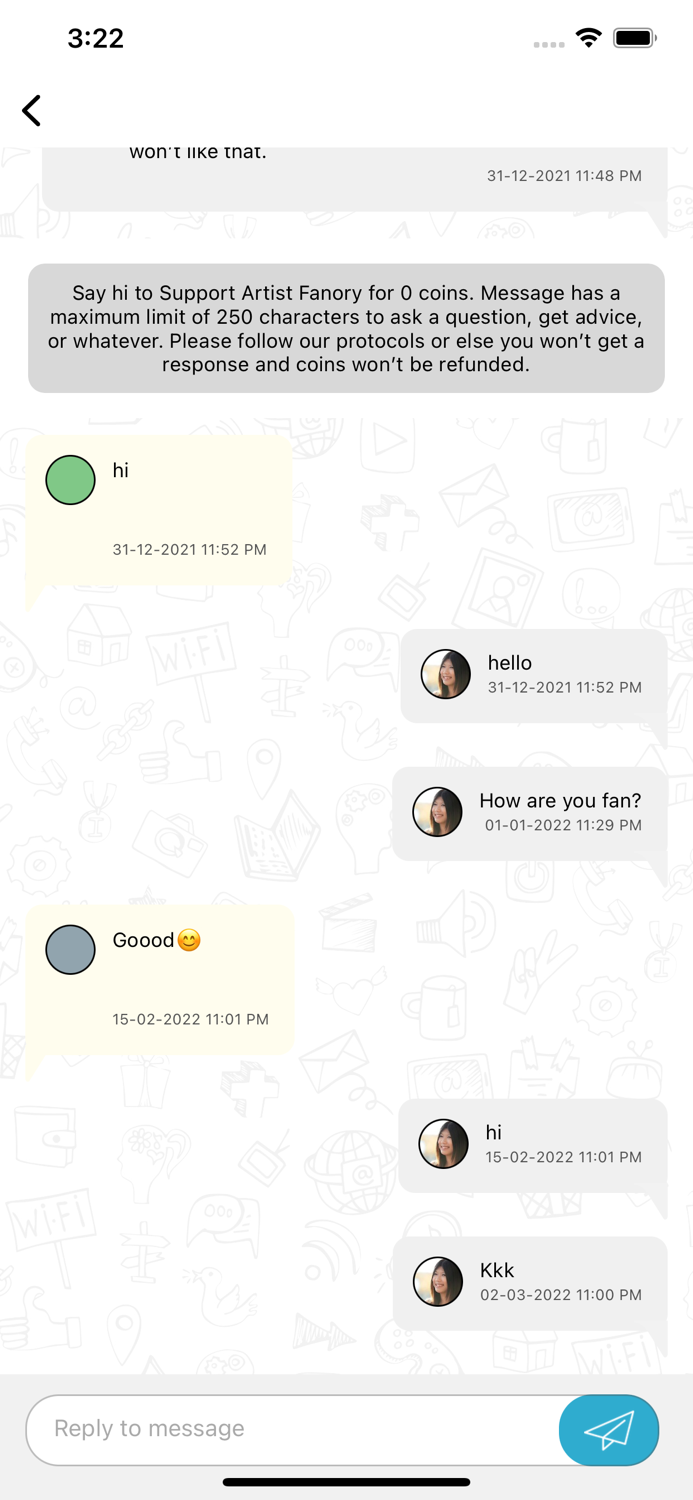The width and height of the screenshot is (693, 1500).
Task: Tap the gray avatar beside "Goood"
Action: (70, 950)
